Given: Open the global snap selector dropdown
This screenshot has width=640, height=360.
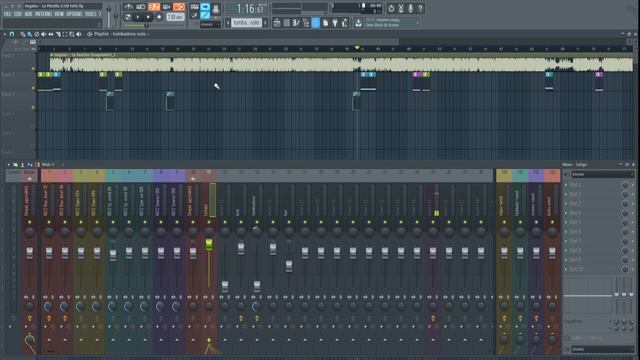Looking at the screenshot, I should click(209, 24).
